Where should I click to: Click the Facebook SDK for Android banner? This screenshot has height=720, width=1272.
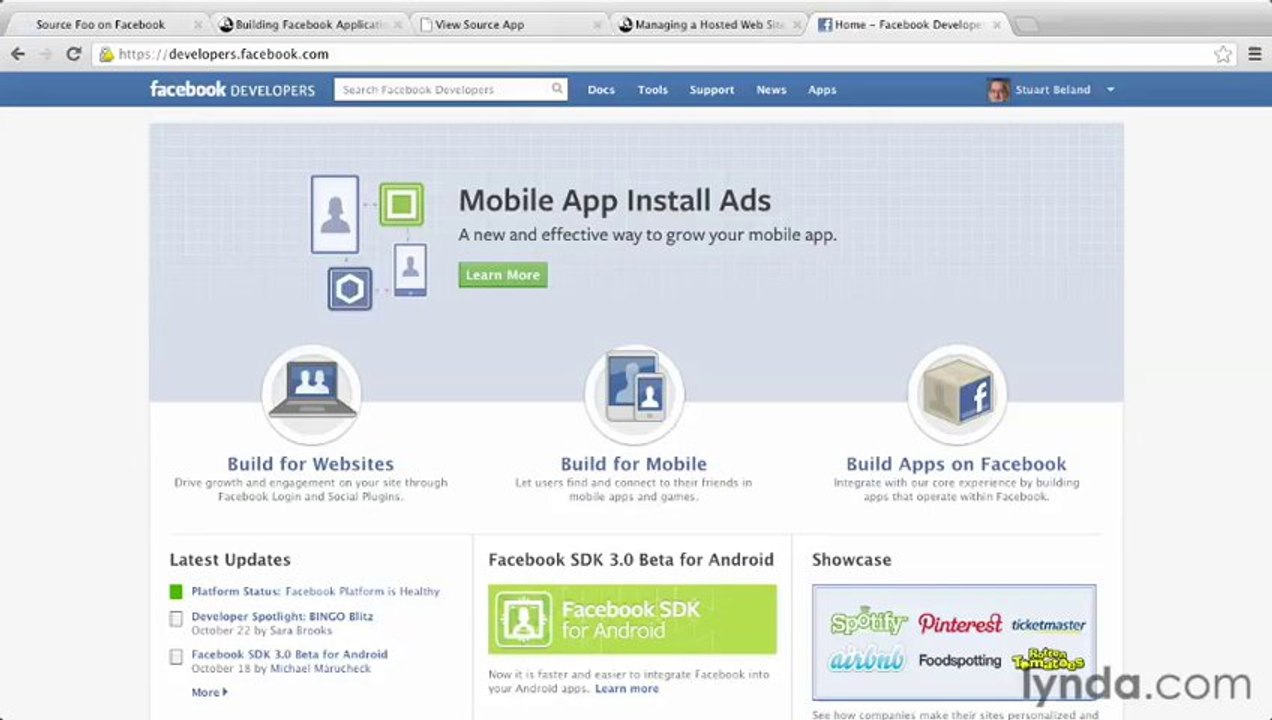[632, 619]
